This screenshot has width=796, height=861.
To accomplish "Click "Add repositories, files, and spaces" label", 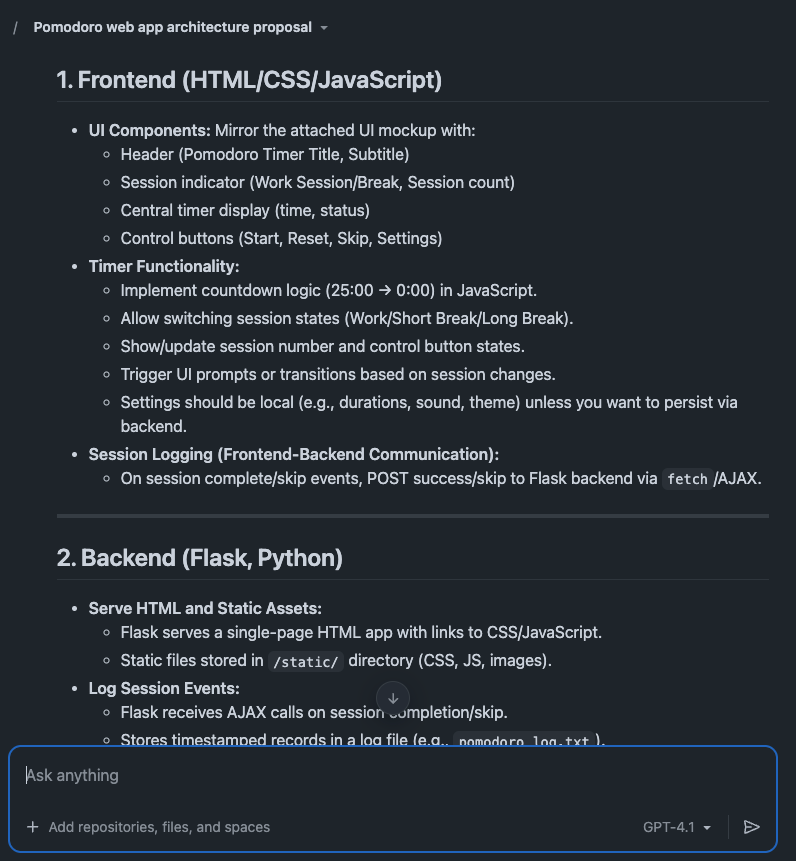I will coord(159,827).
